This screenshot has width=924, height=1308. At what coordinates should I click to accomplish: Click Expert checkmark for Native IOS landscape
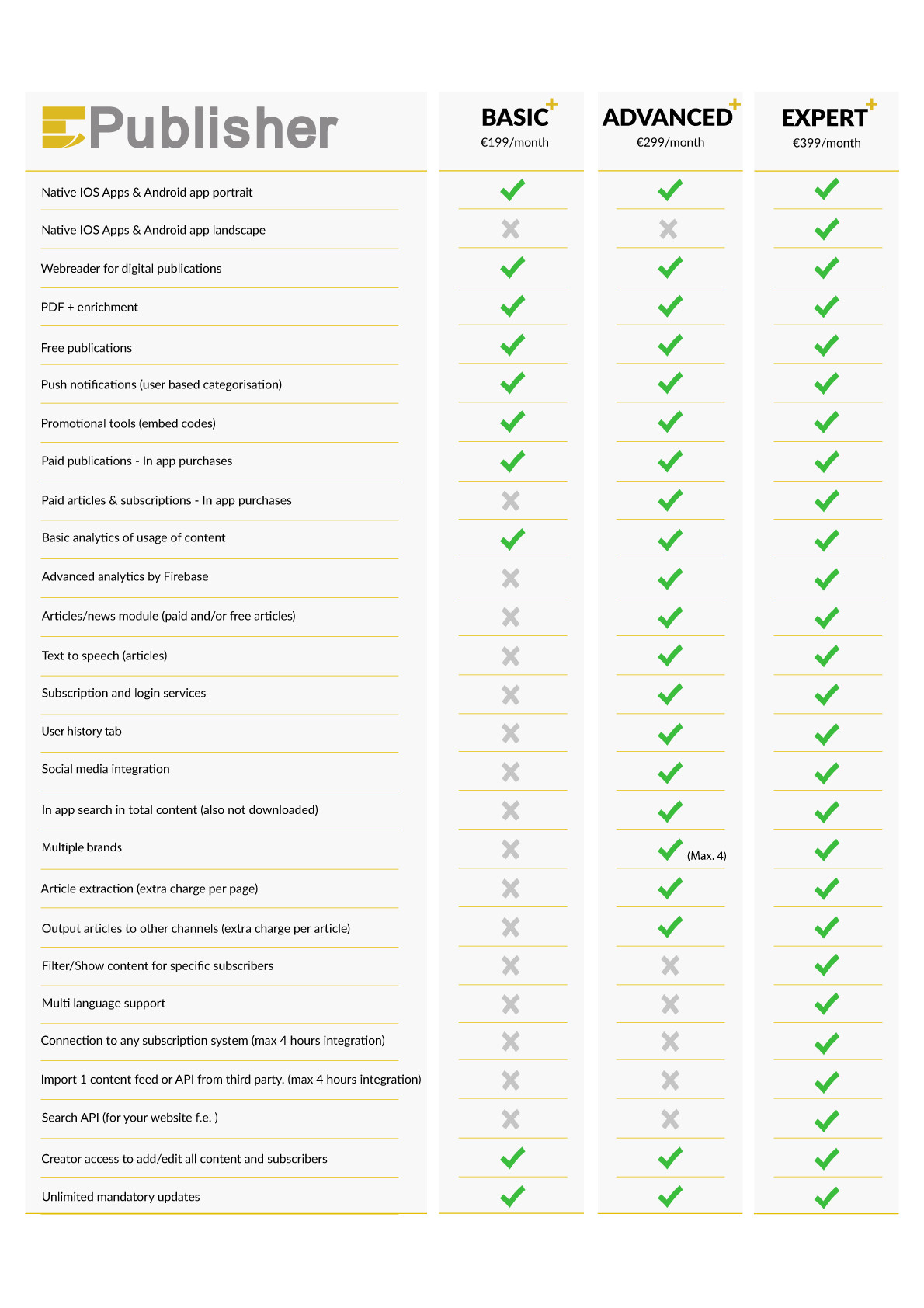tap(827, 229)
